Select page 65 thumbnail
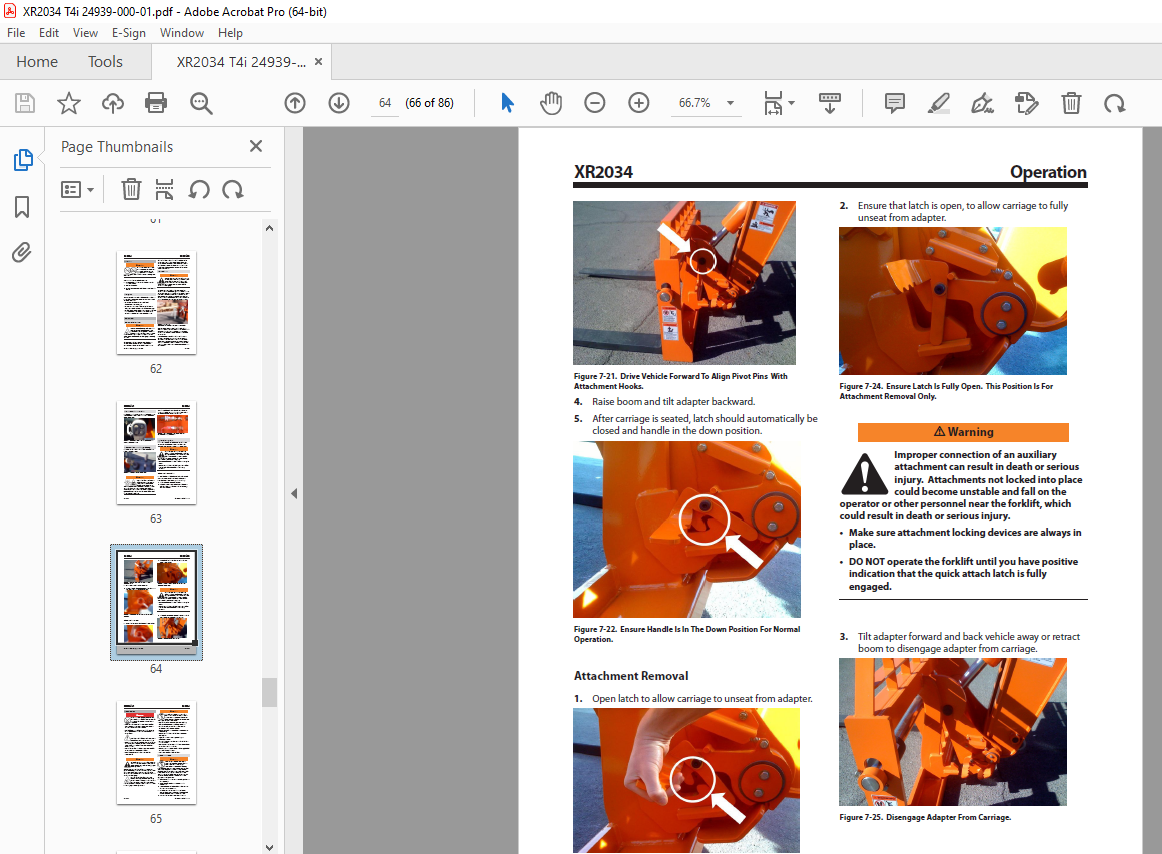Viewport: 1162px width, 854px height. pos(156,752)
